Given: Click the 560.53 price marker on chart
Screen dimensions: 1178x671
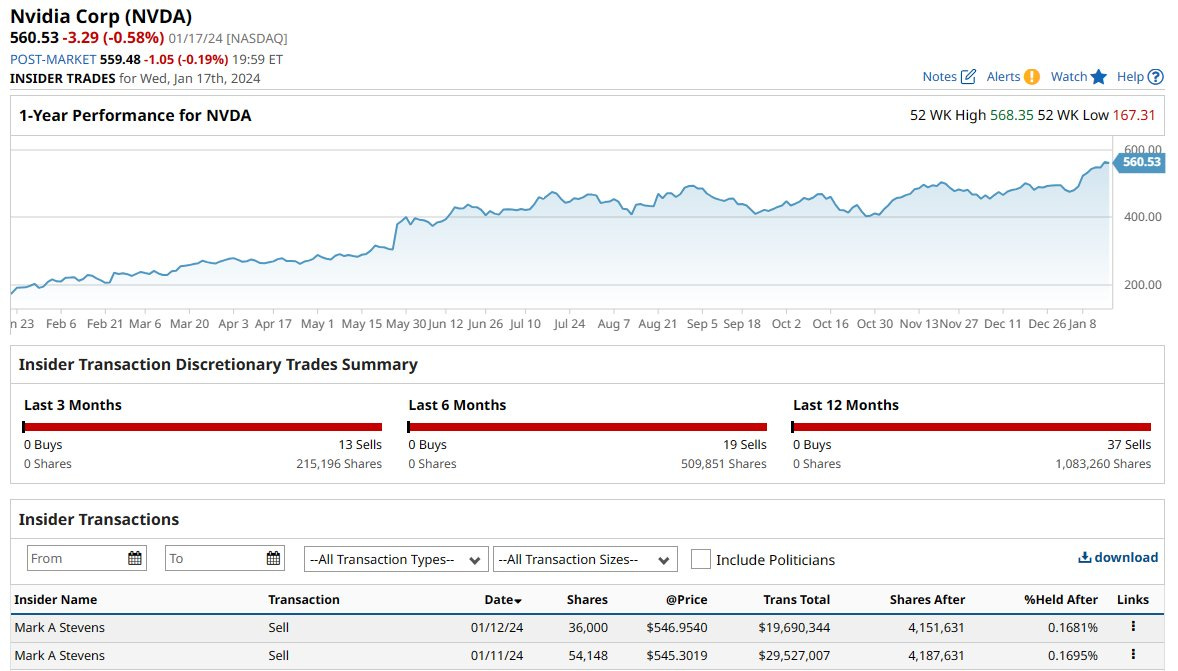Looking at the screenshot, I should click(x=1139, y=162).
